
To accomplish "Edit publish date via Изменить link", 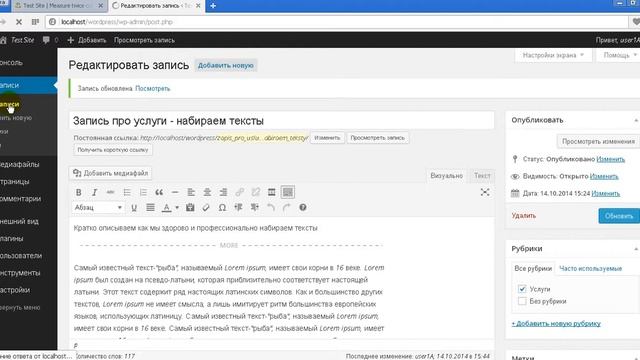I will point(606,193).
